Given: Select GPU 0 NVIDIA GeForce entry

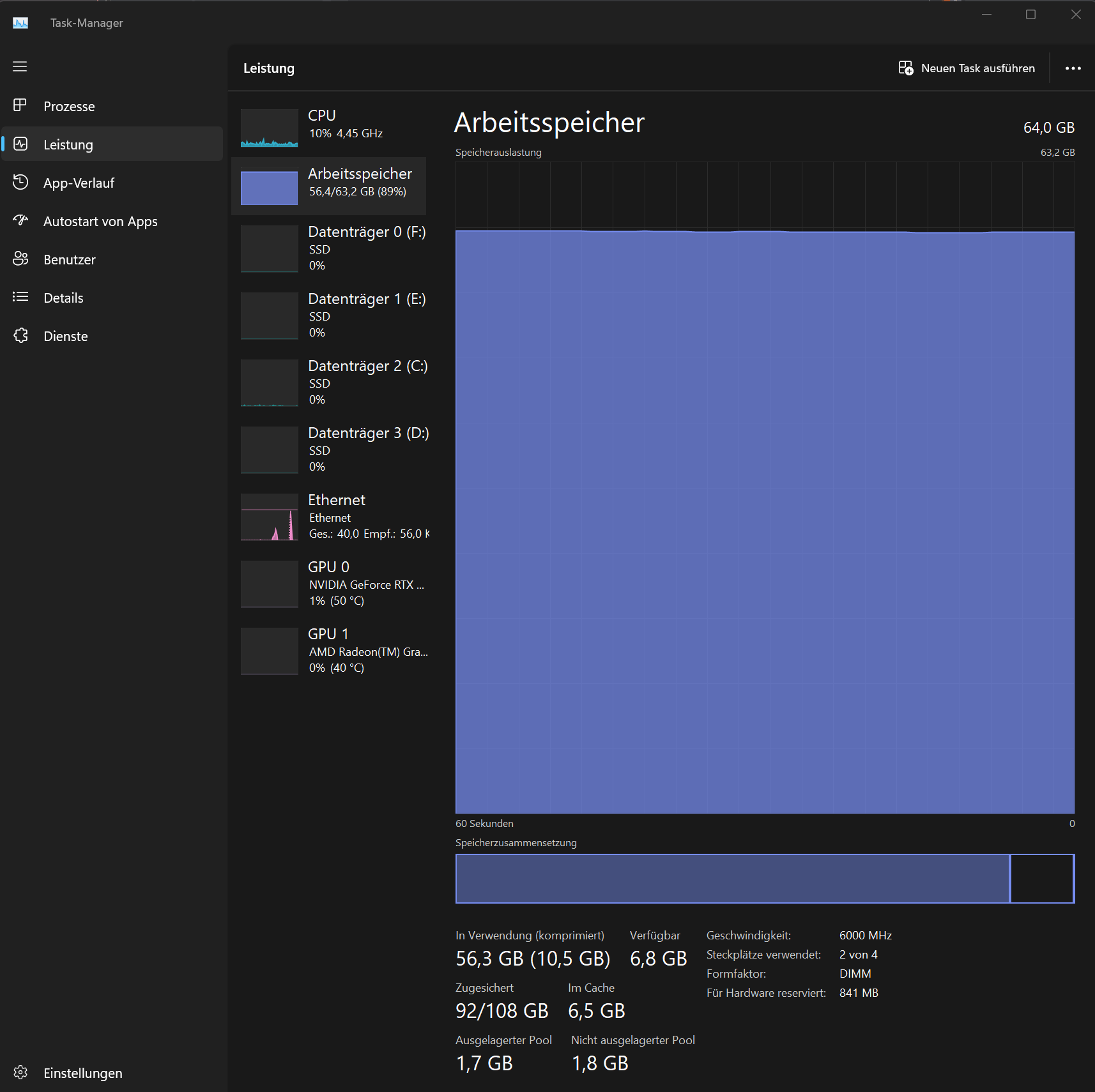Looking at the screenshot, I should click(x=328, y=584).
